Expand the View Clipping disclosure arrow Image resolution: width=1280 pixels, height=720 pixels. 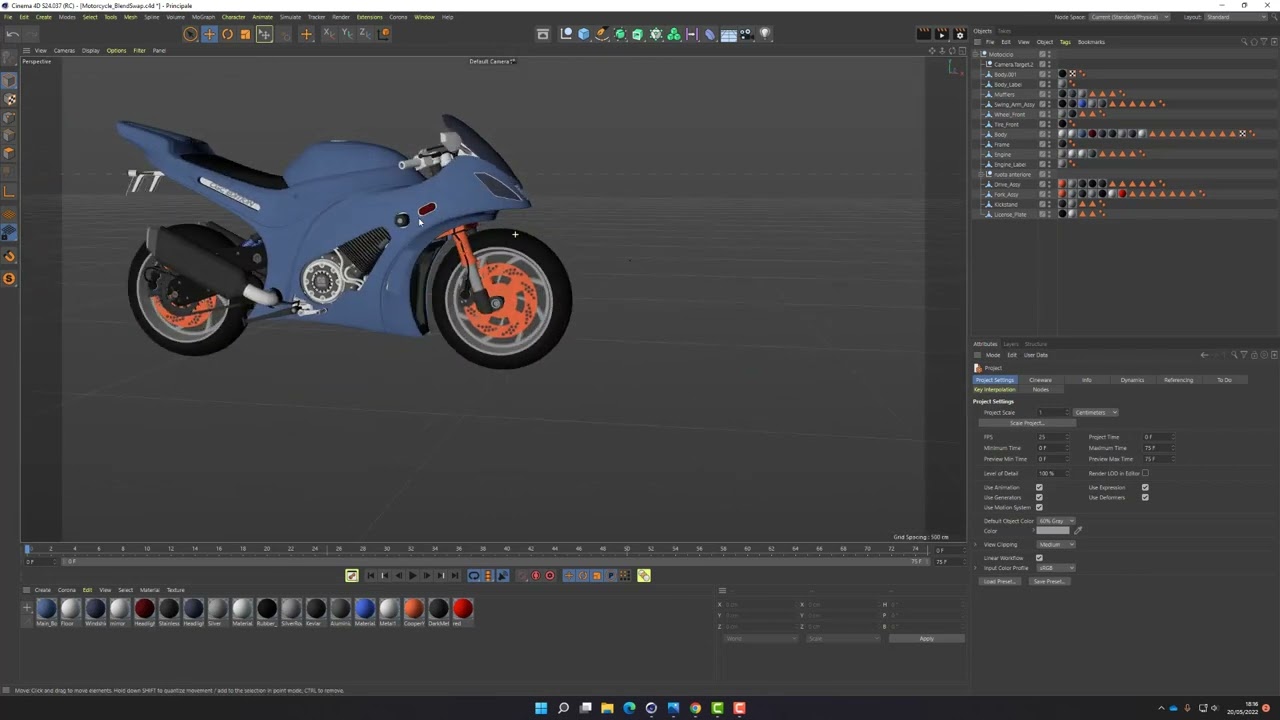pos(976,544)
